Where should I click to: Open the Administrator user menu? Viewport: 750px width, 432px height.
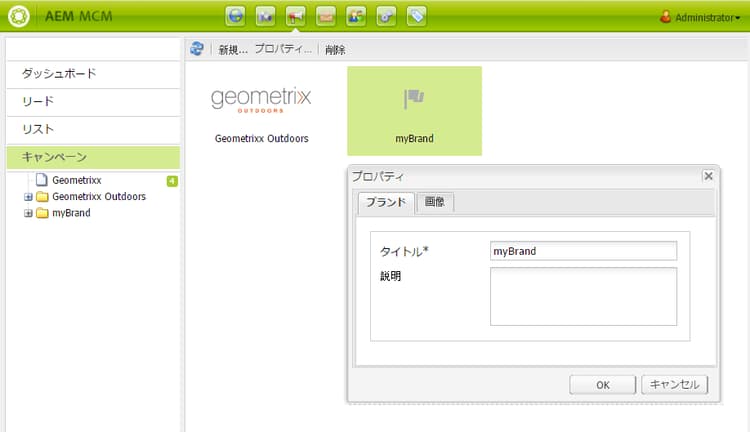click(x=700, y=18)
